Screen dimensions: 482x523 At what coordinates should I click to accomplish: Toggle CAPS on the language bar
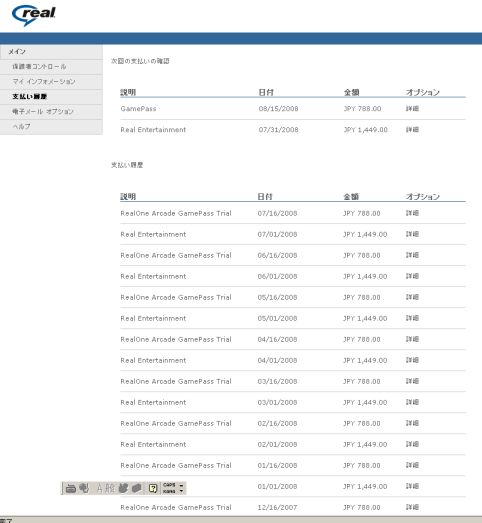[169, 485]
